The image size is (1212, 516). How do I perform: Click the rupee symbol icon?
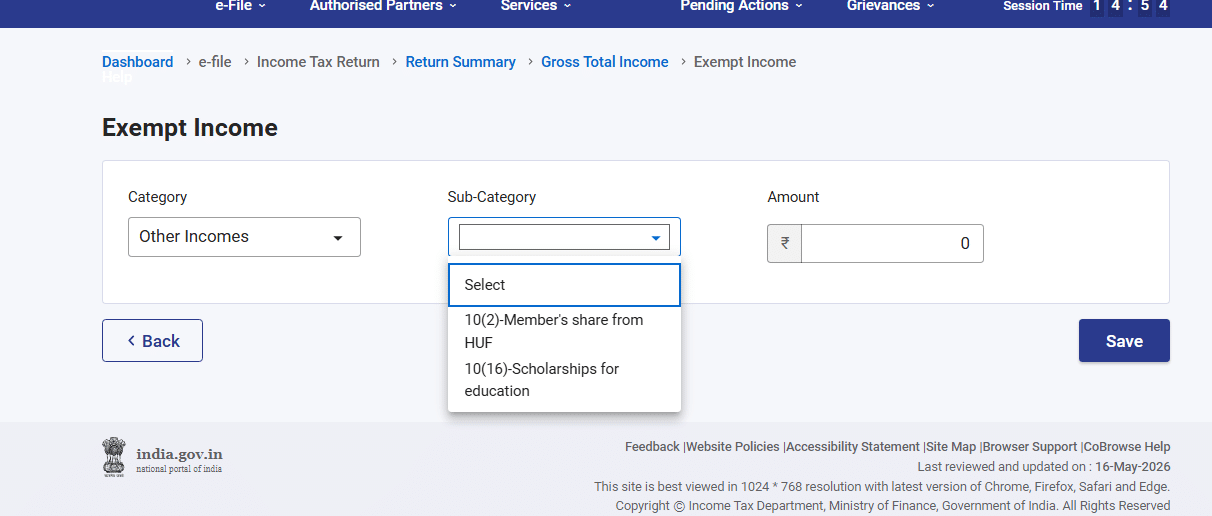784,243
